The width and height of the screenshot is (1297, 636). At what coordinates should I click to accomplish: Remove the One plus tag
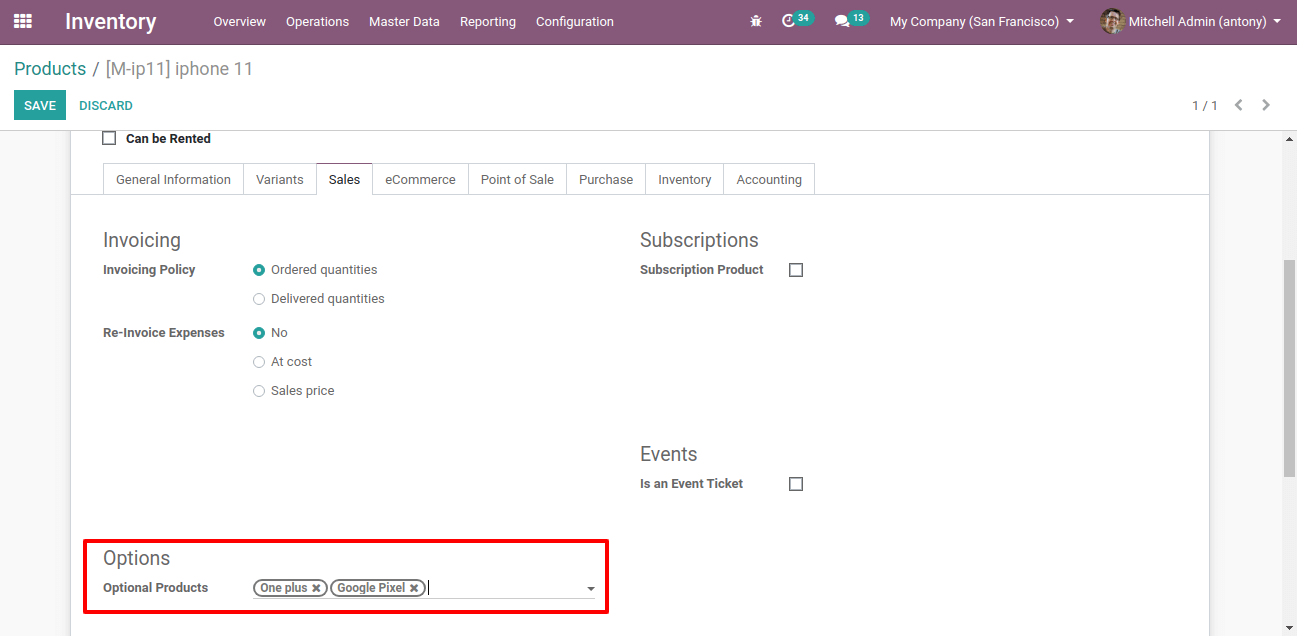[316, 588]
